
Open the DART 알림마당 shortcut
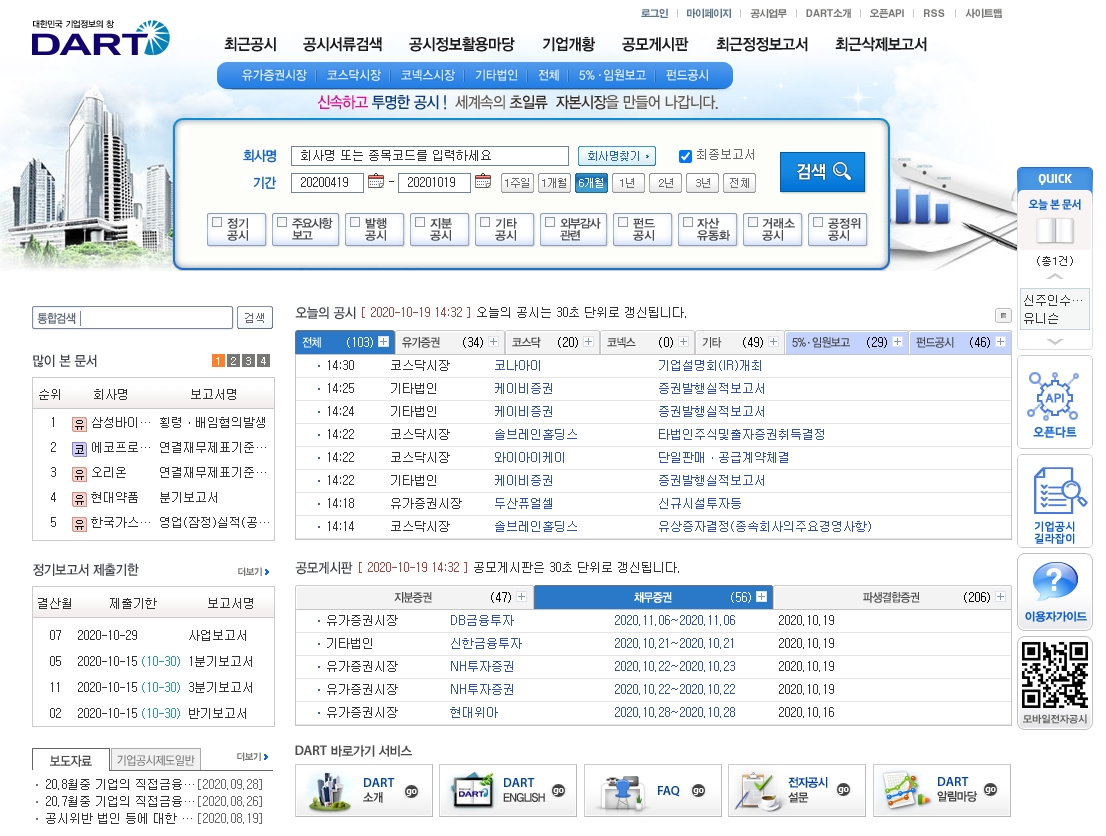coord(942,790)
